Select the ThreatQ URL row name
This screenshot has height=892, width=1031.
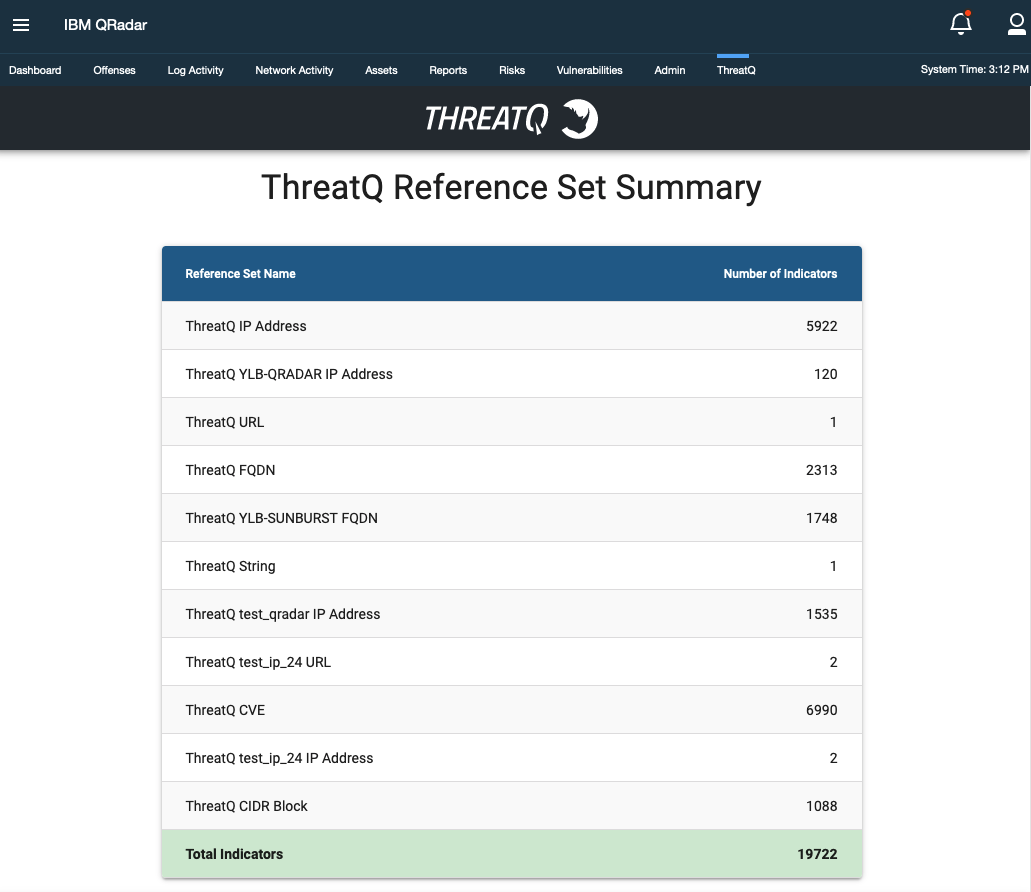225,422
